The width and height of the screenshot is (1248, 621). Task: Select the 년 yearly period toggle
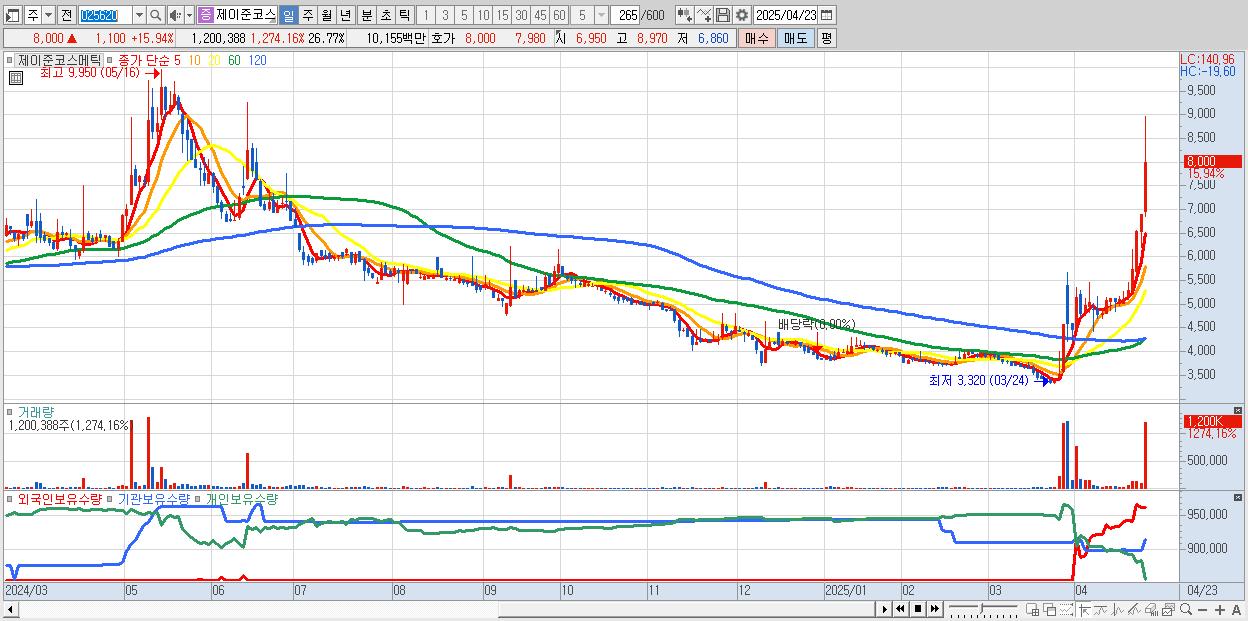pyautogui.click(x=345, y=15)
